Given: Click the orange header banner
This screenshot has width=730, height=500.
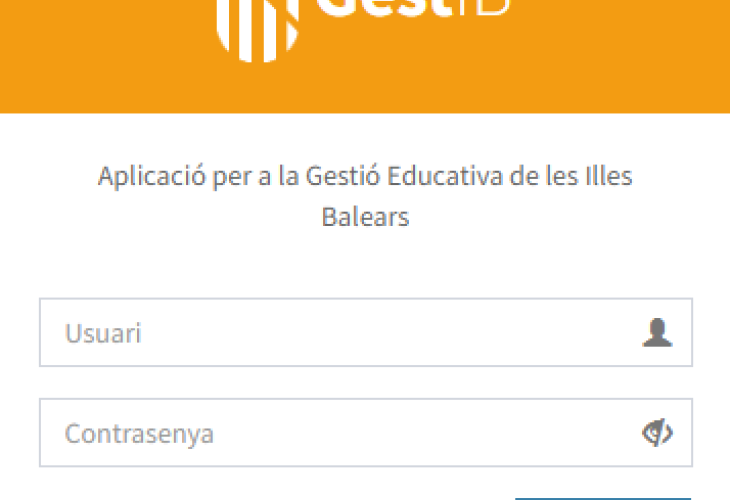Looking at the screenshot, I should tap(600, 60).
